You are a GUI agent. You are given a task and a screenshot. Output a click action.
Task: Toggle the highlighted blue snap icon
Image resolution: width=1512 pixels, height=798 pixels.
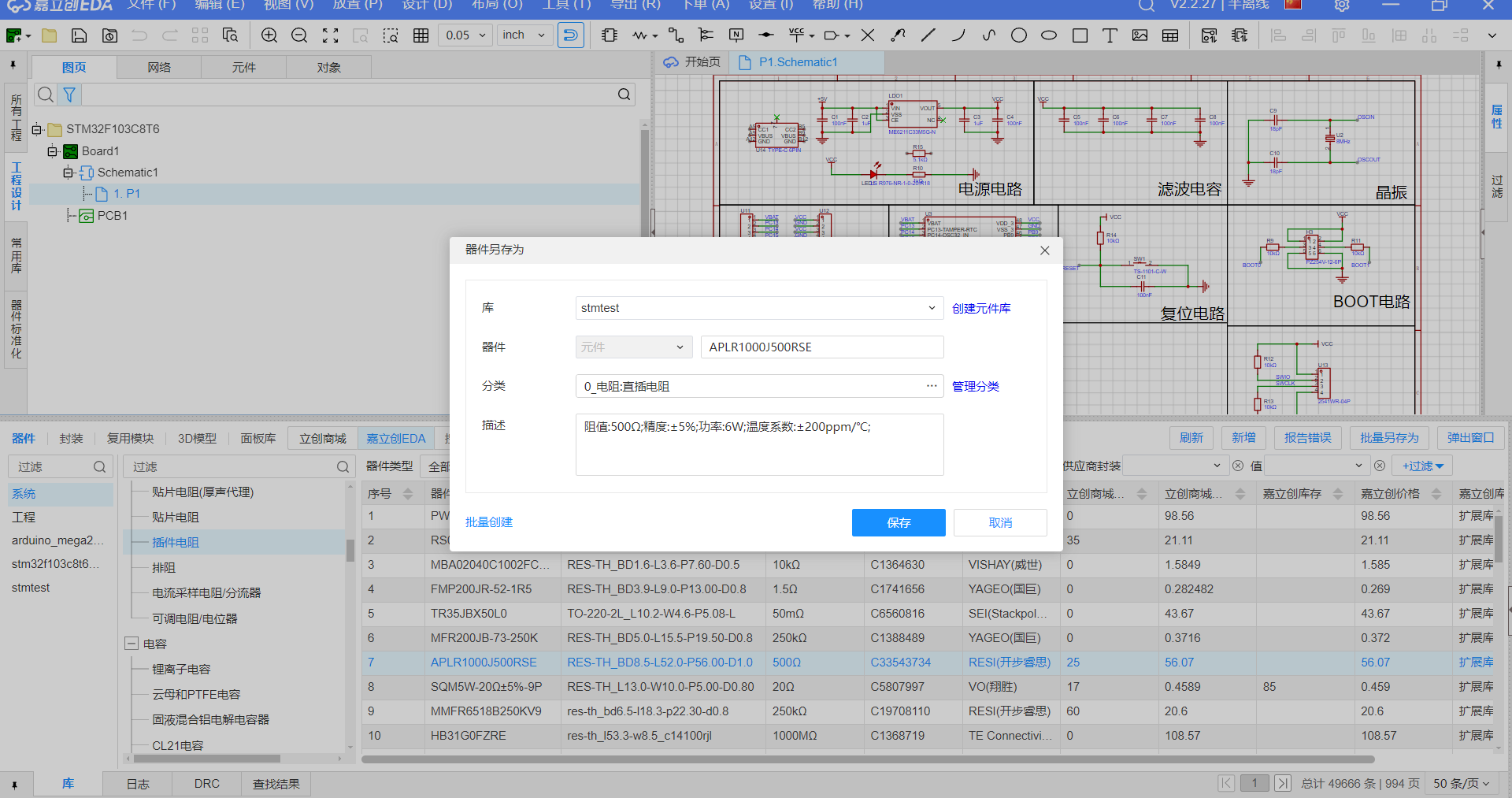[570, 35]
